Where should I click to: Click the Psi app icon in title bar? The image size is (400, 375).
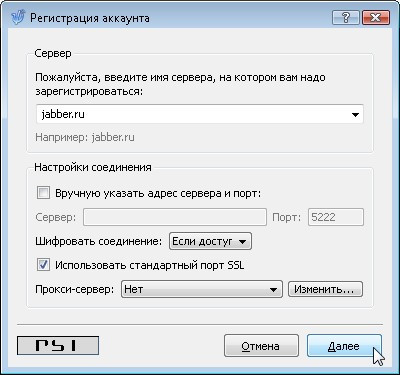point(18,18)
